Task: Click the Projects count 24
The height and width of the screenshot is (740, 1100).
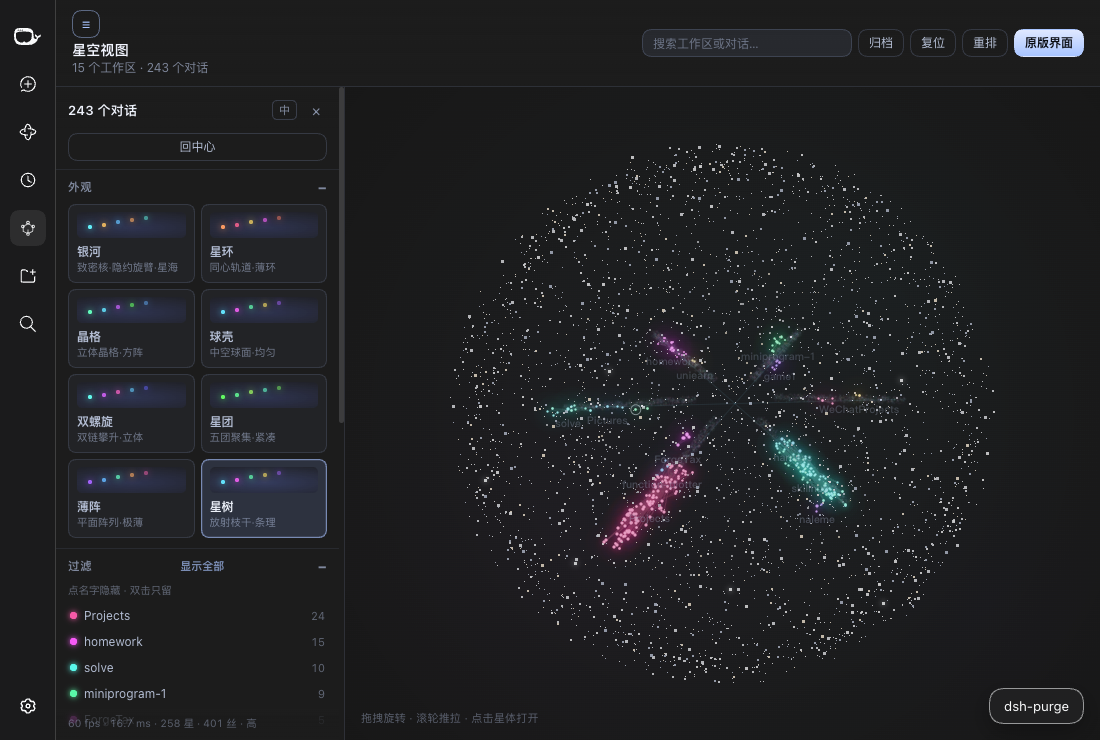Action: tap(318, 616)
